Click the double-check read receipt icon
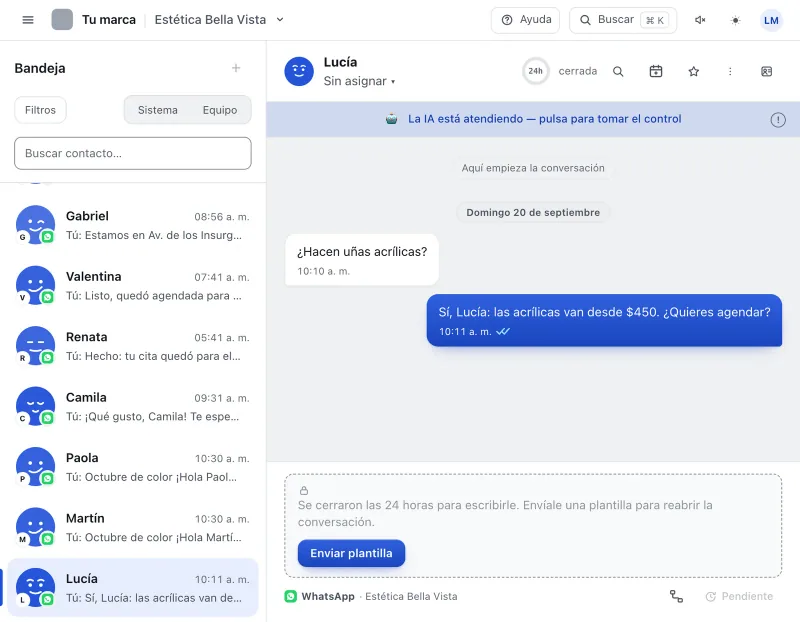Viewport: 800px width, 622px height. click(x=503, y=331)
